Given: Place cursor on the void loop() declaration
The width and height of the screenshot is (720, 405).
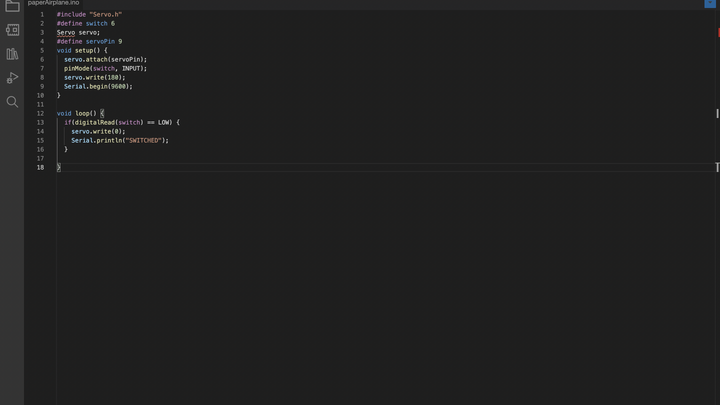Looking at the screenshot, I should coord(79,113).
